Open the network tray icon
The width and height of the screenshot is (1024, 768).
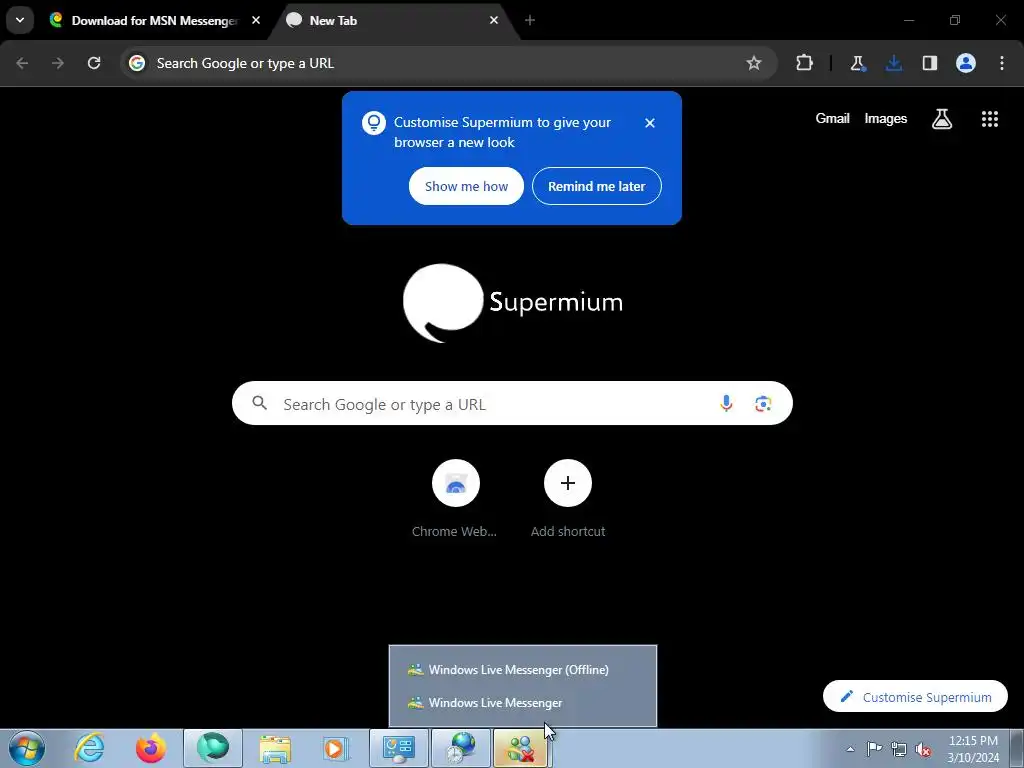(x=899, y=749)
